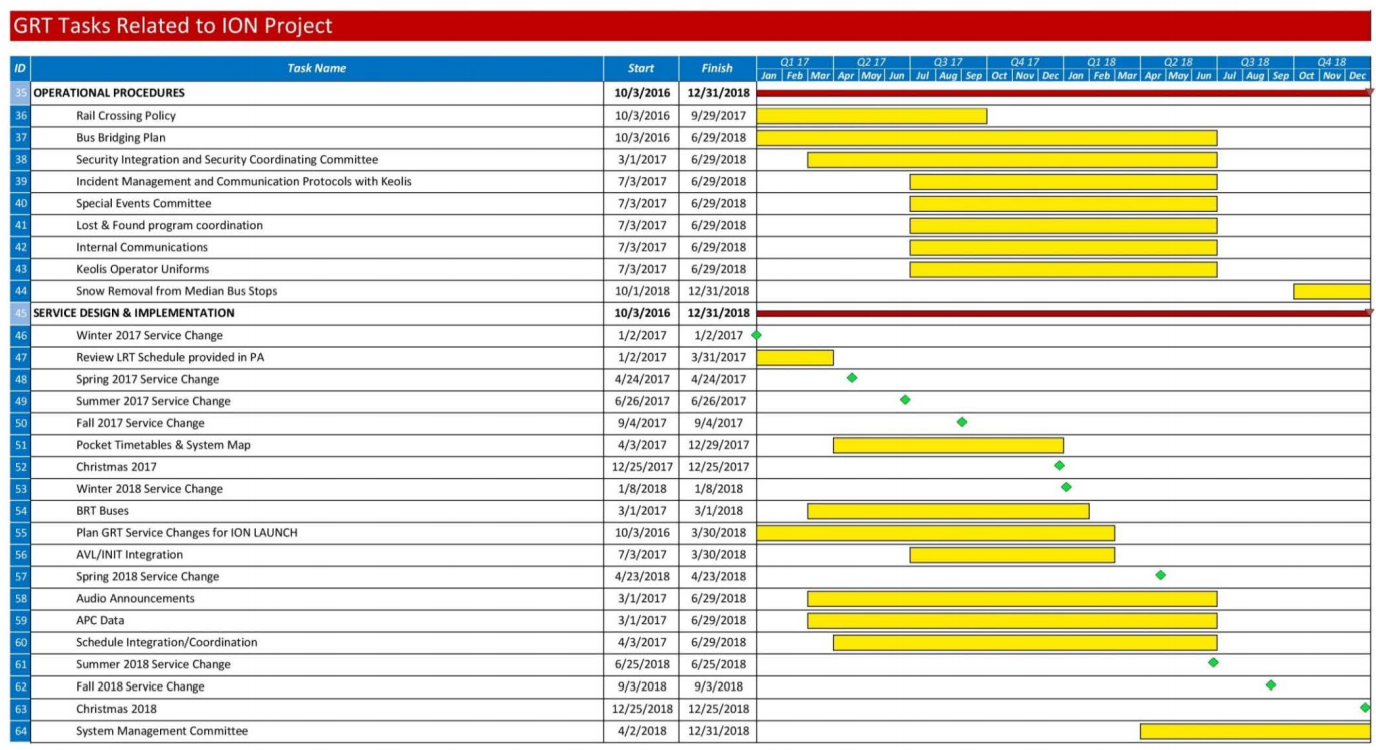Image resolution: width=1376 pixels, height=750 pixels.
Task: Collapse the OPERATIONAL PROCEDURES summary task
Action: [109, 93]
